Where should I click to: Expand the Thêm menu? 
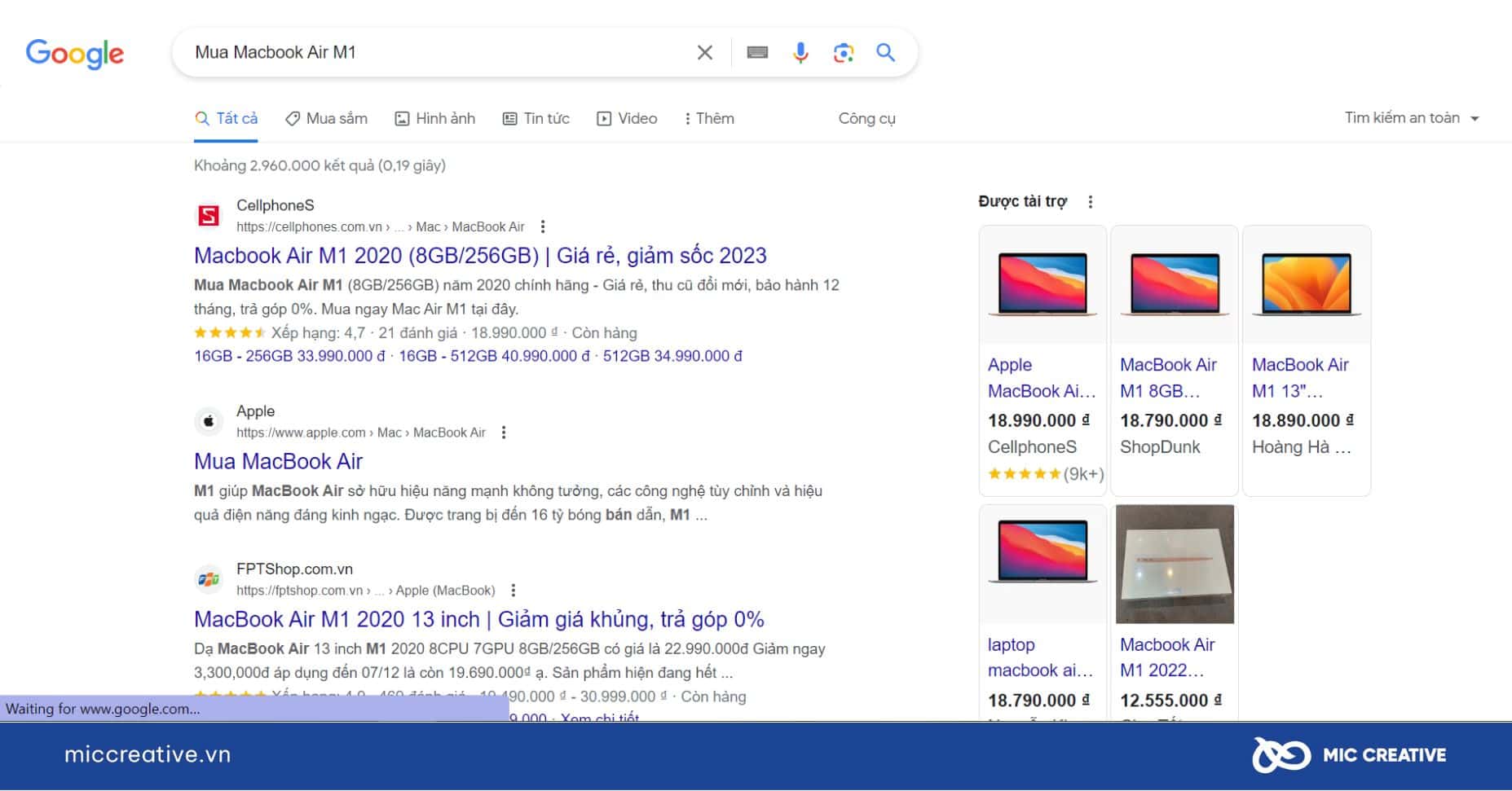click(x=709, y=119)
